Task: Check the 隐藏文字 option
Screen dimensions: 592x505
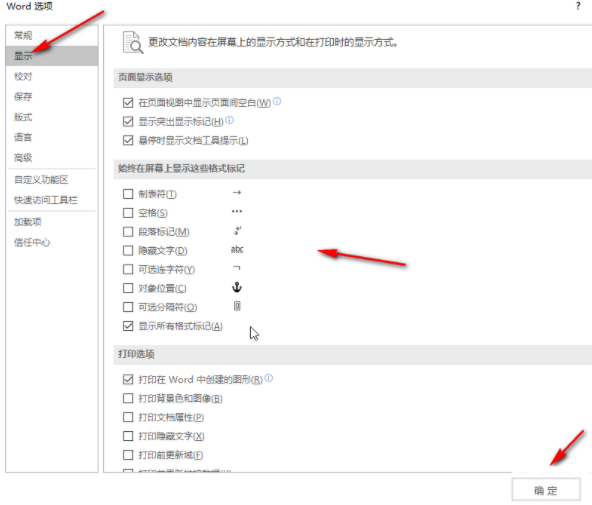Action: point(128,251)
